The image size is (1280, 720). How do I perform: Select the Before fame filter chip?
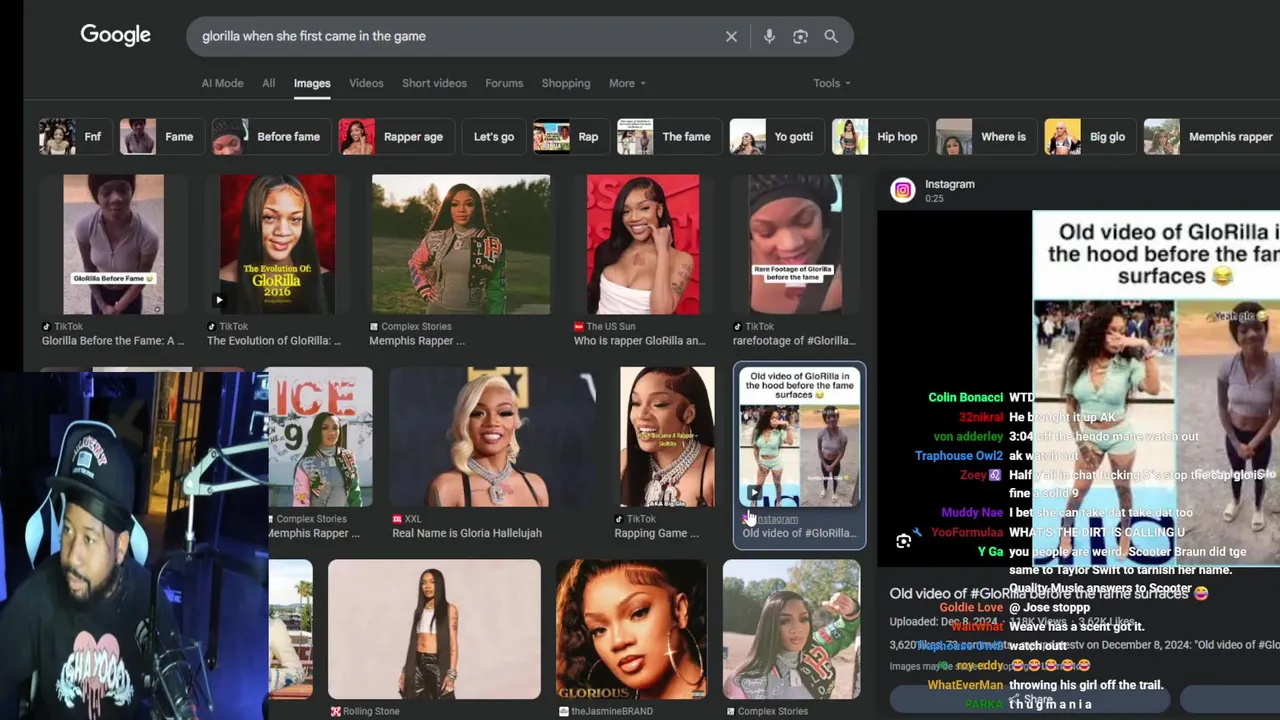[271, 137]
